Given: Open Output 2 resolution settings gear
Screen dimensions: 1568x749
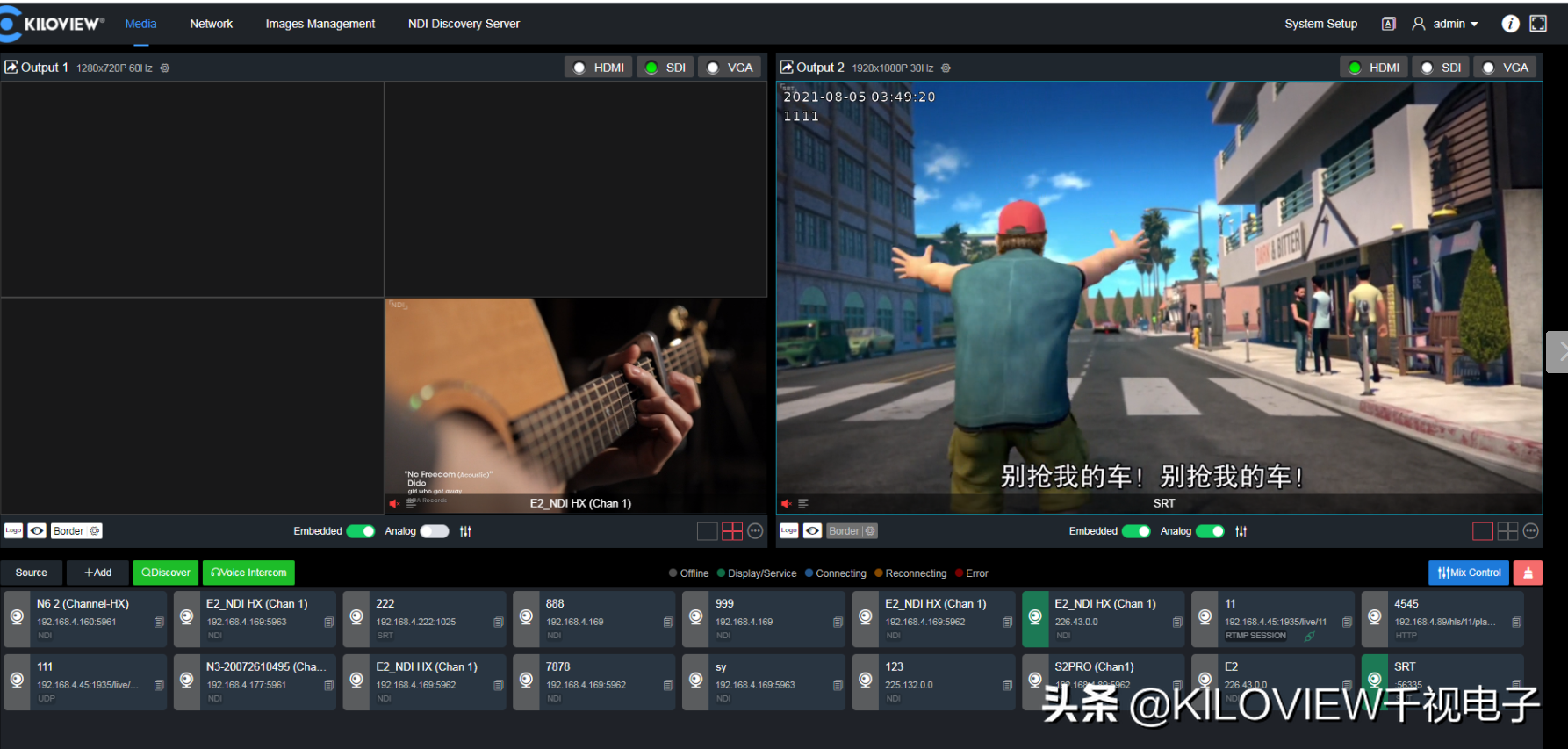Looking at the screenshot, I should coord(946,68).
